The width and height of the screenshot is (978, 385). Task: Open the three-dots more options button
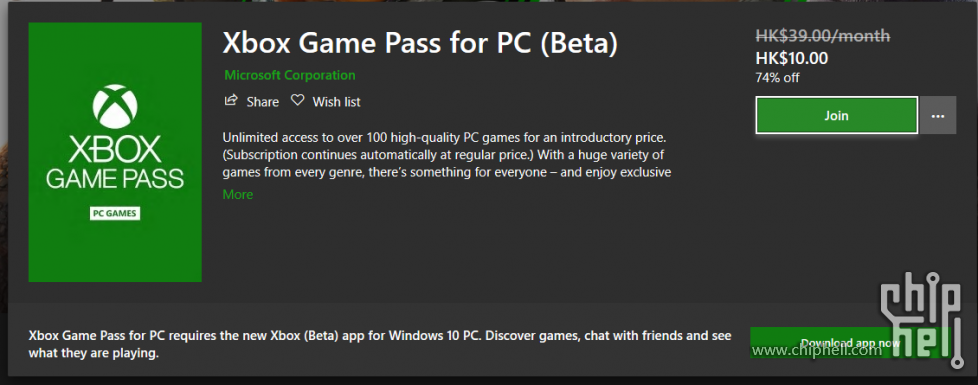click(937, 115)
